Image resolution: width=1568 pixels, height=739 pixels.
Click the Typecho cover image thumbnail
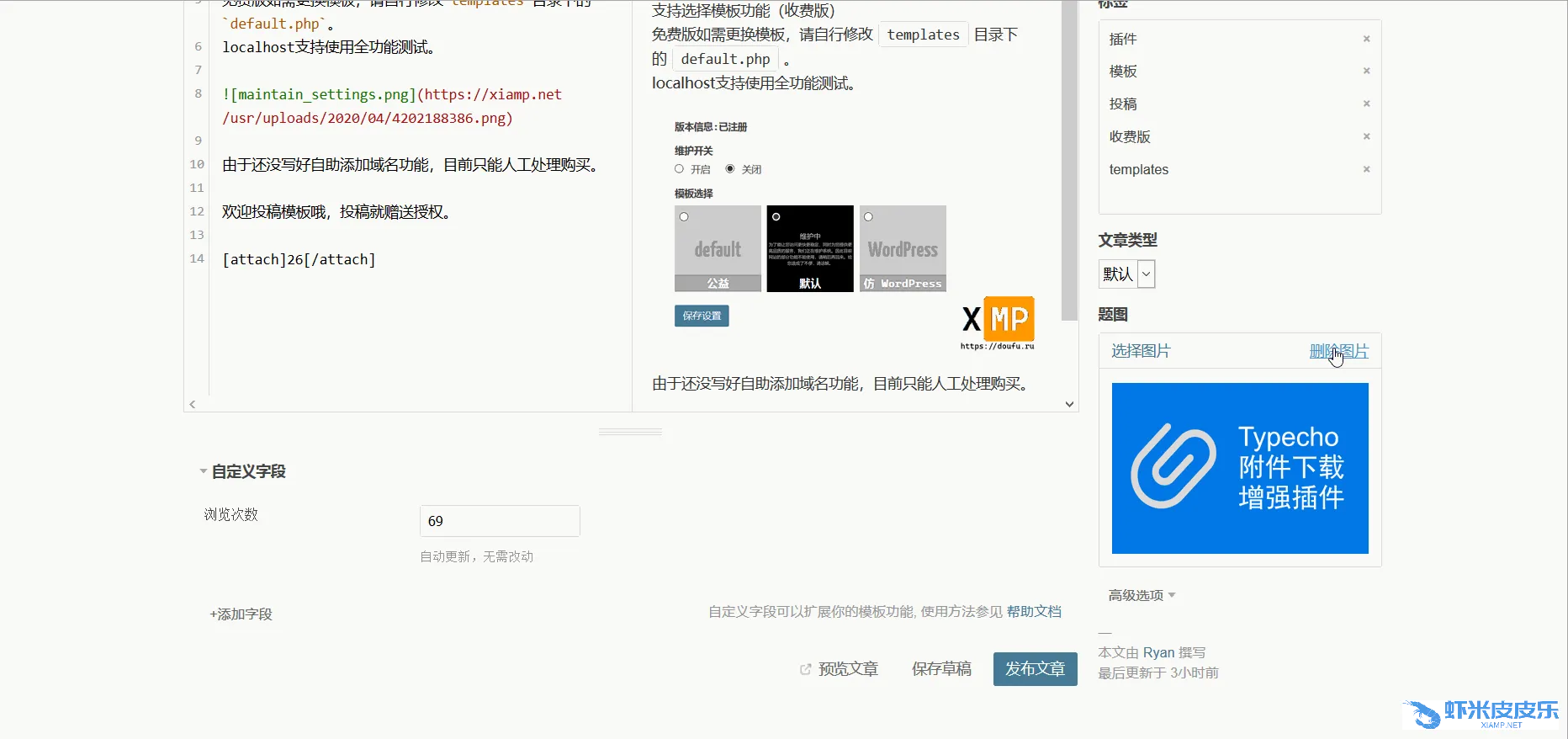[1240, 468]
